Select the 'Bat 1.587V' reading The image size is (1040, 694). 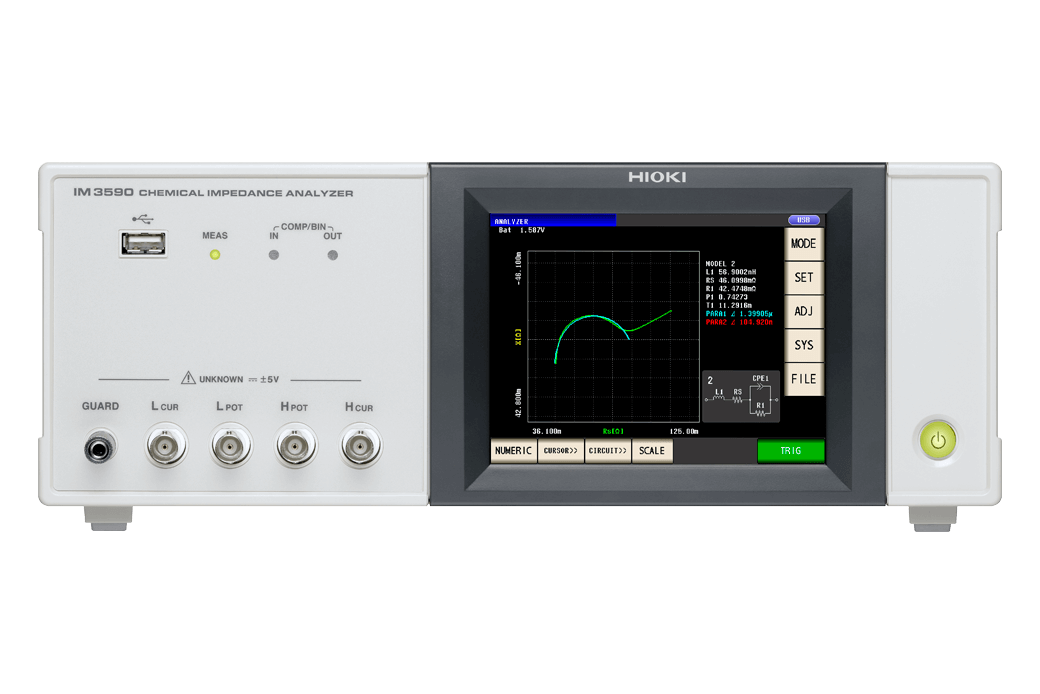pos(521,231)
